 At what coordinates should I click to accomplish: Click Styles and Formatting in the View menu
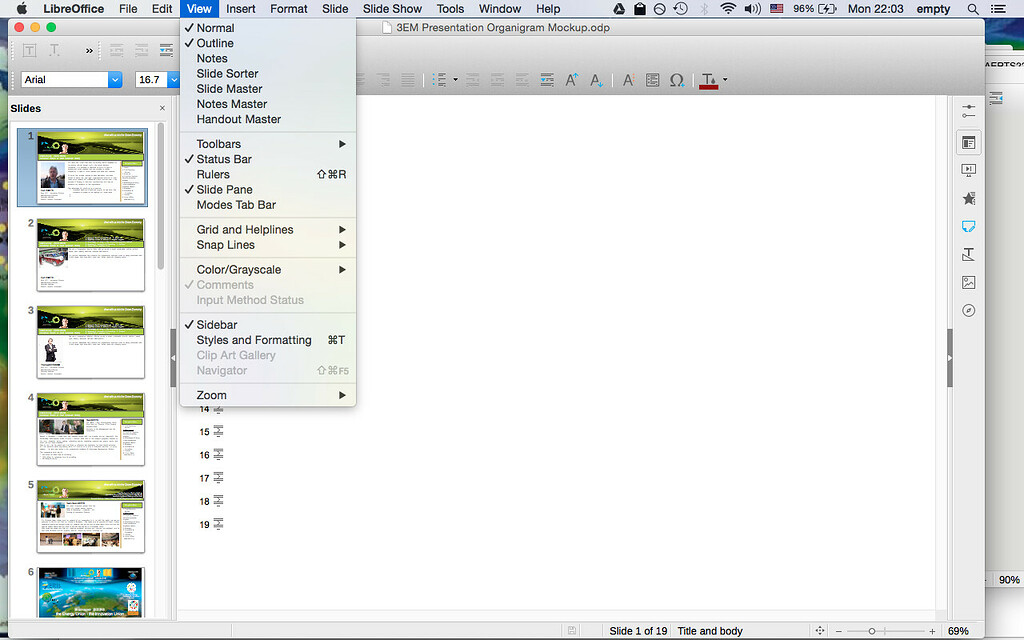click(251, 339)
